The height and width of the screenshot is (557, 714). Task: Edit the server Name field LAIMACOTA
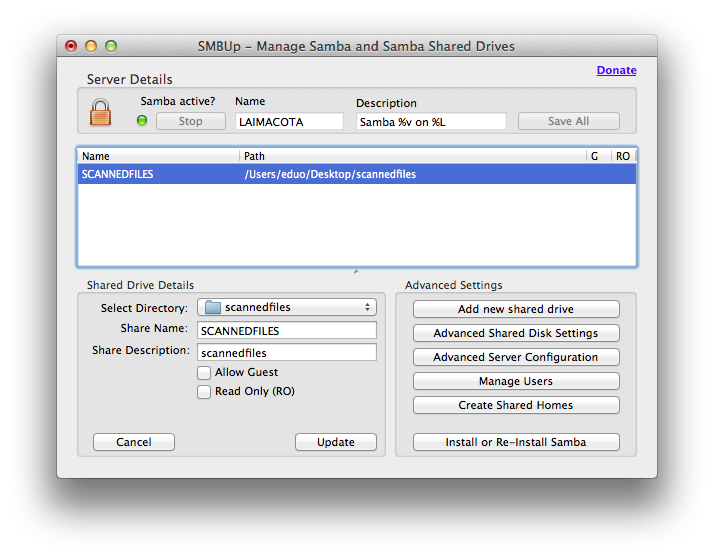tap(289, 122)
